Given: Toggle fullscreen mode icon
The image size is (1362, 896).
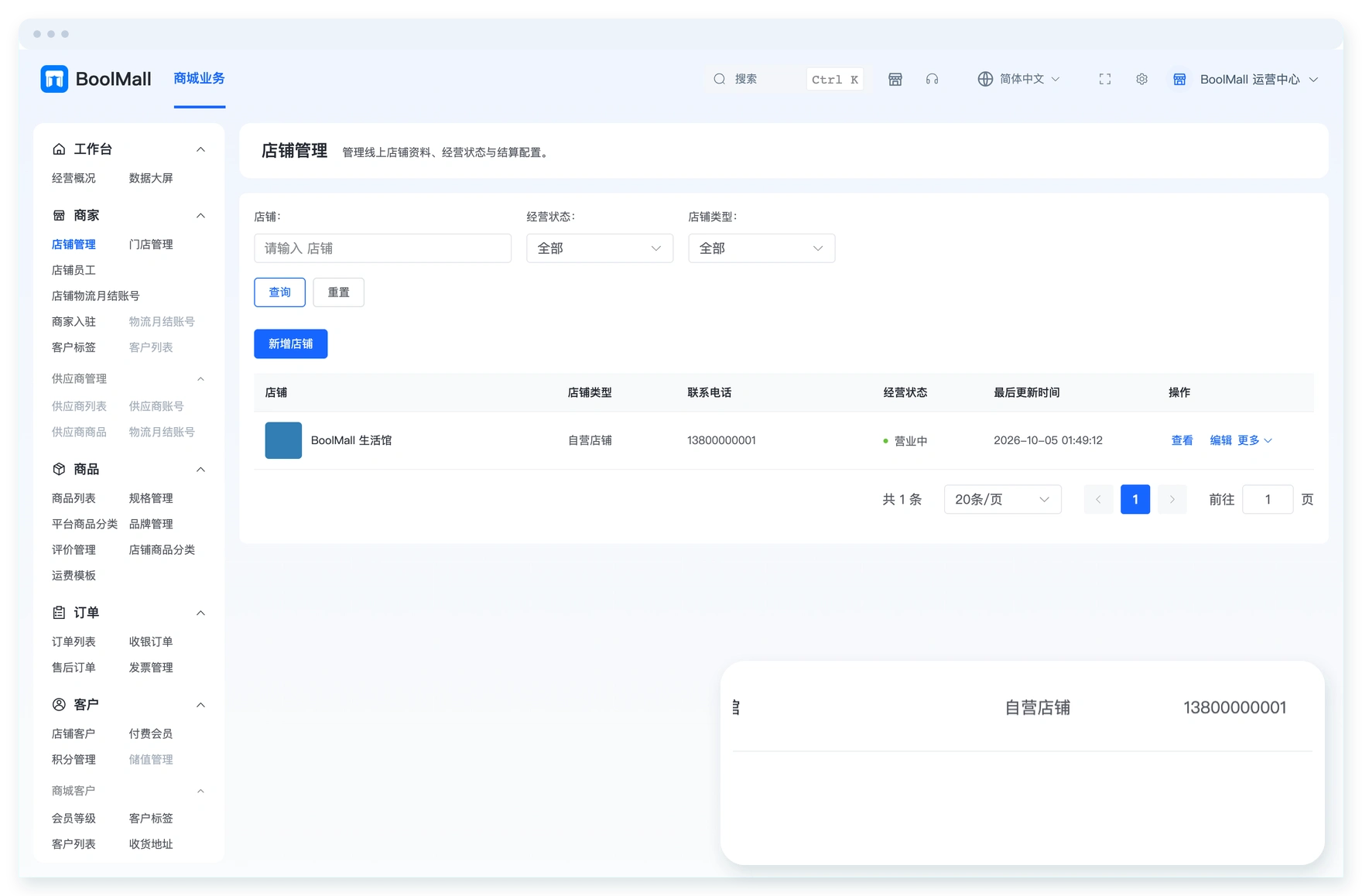Looking at the screenshot, I should 1105,79.
